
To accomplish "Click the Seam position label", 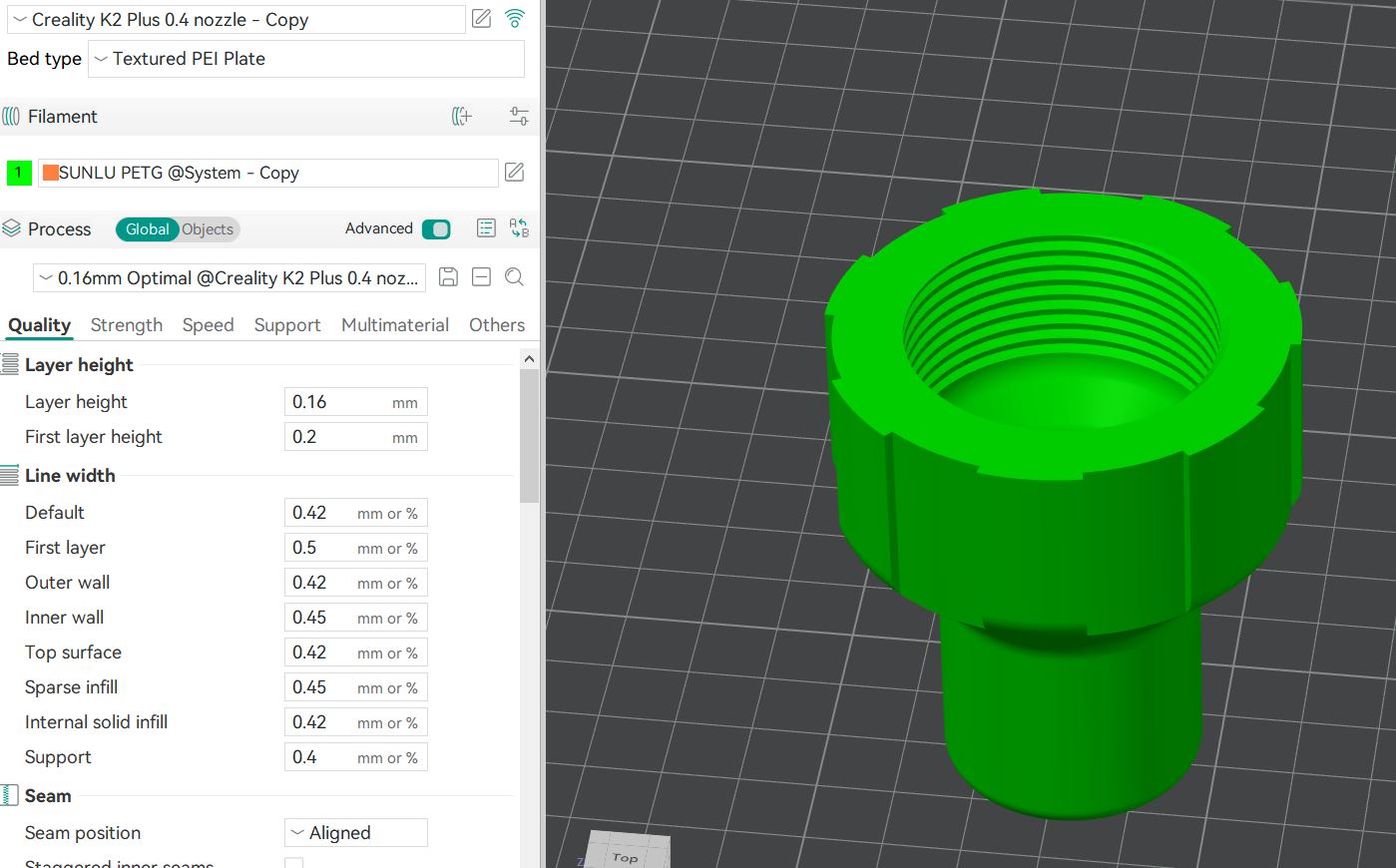I will pos(83,833).
